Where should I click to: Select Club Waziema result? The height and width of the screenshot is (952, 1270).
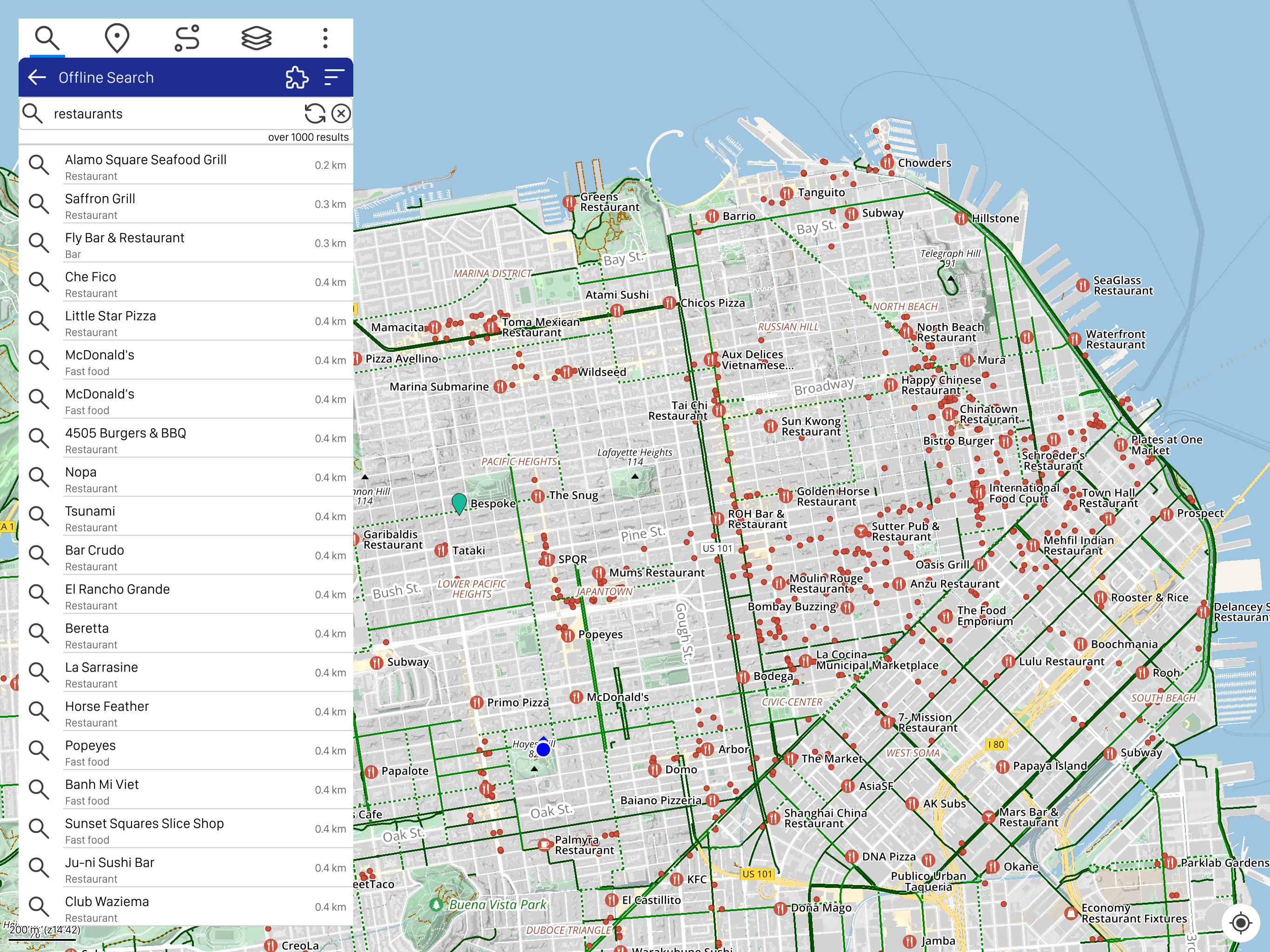coord(186,907)
